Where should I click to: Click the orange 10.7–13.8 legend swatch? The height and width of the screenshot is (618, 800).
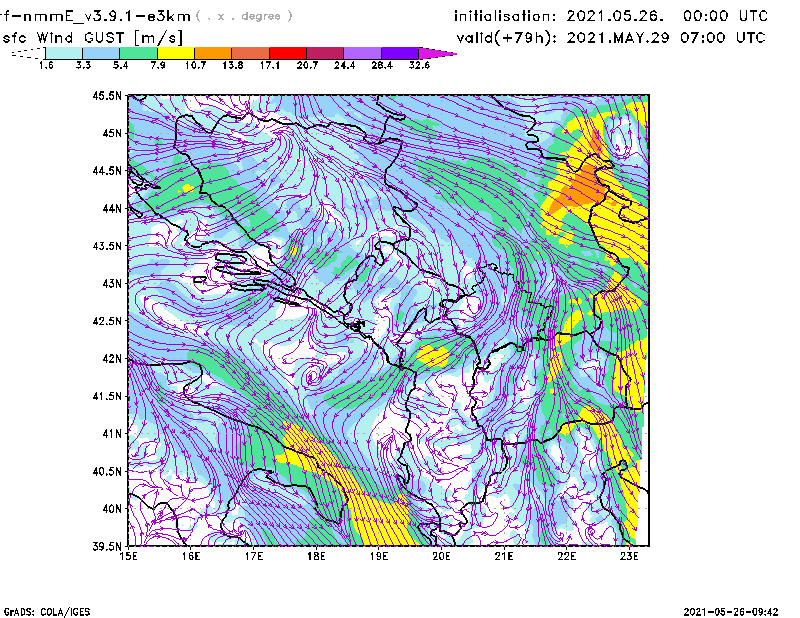(213, 53)
